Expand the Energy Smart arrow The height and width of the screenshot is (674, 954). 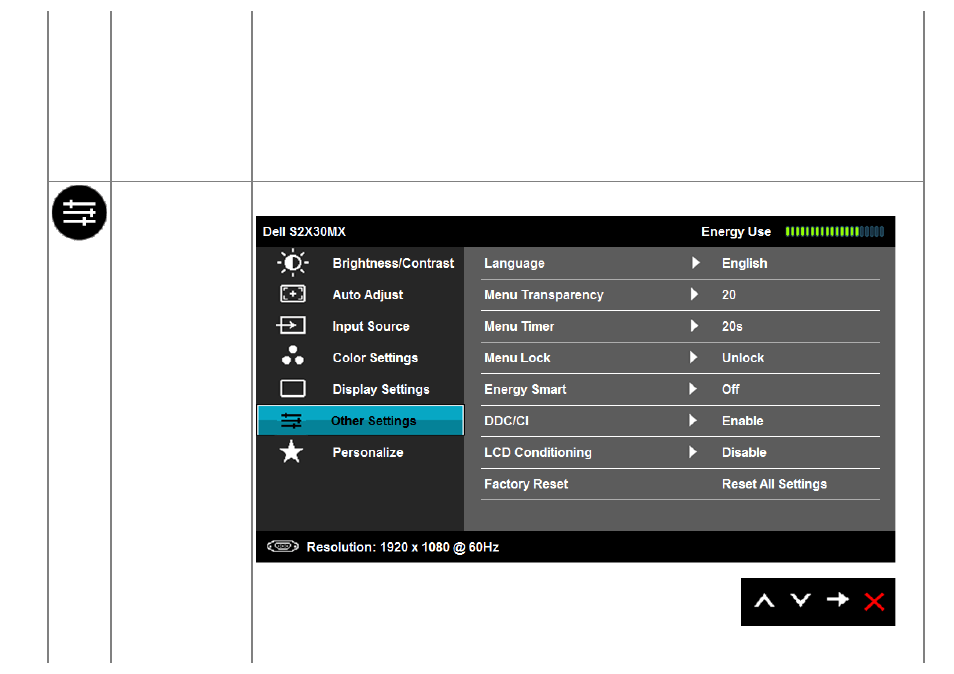coord(693,389)
